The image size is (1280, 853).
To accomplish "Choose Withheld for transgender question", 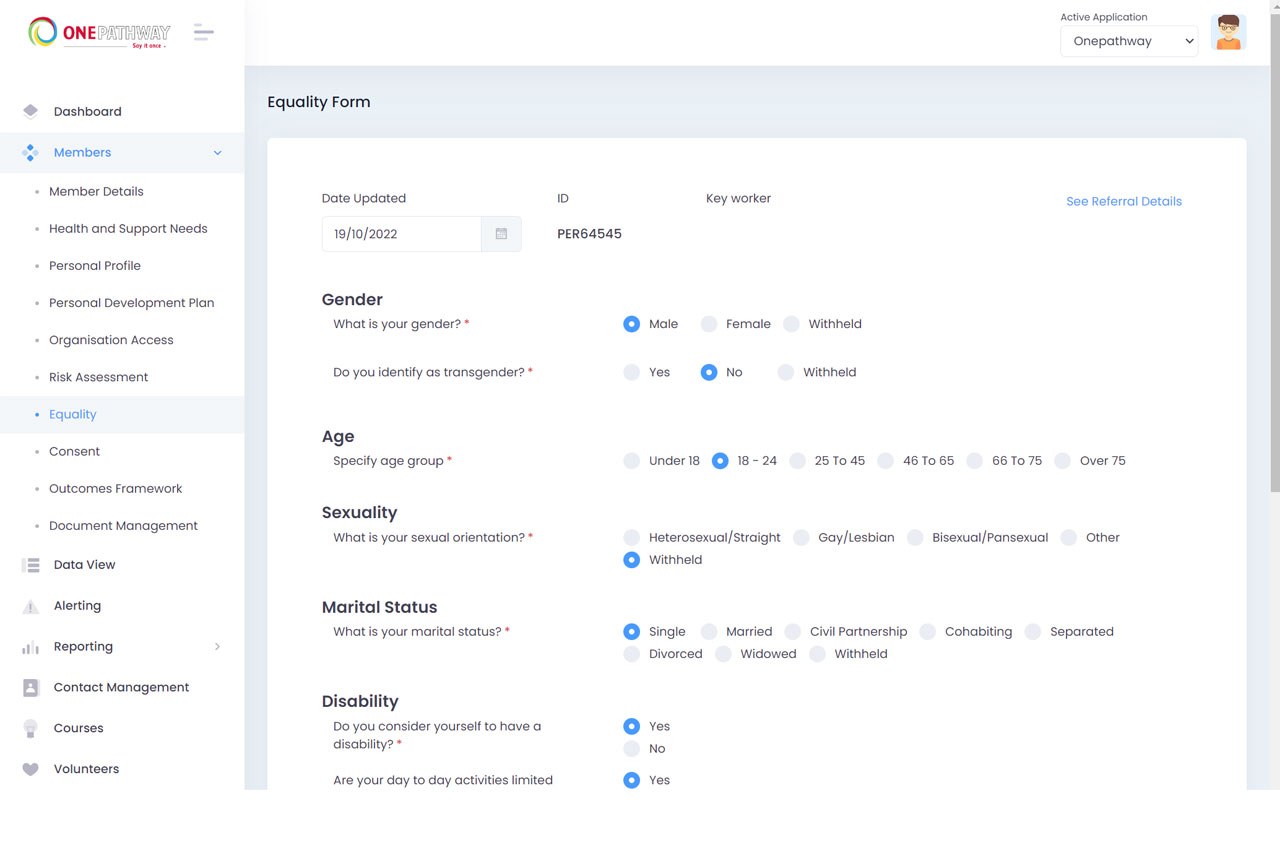I will tap(786, 372).
